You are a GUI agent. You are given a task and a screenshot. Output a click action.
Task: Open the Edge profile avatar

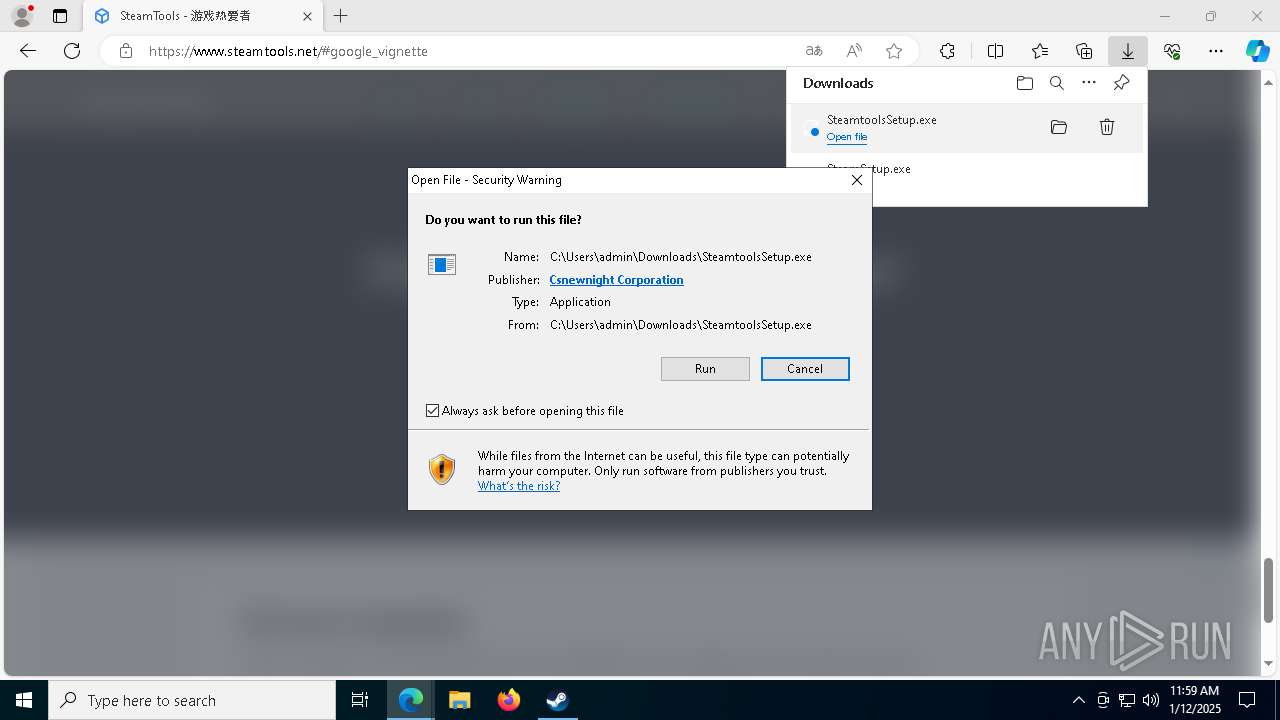pyautogui.click(x=22, y=16)
